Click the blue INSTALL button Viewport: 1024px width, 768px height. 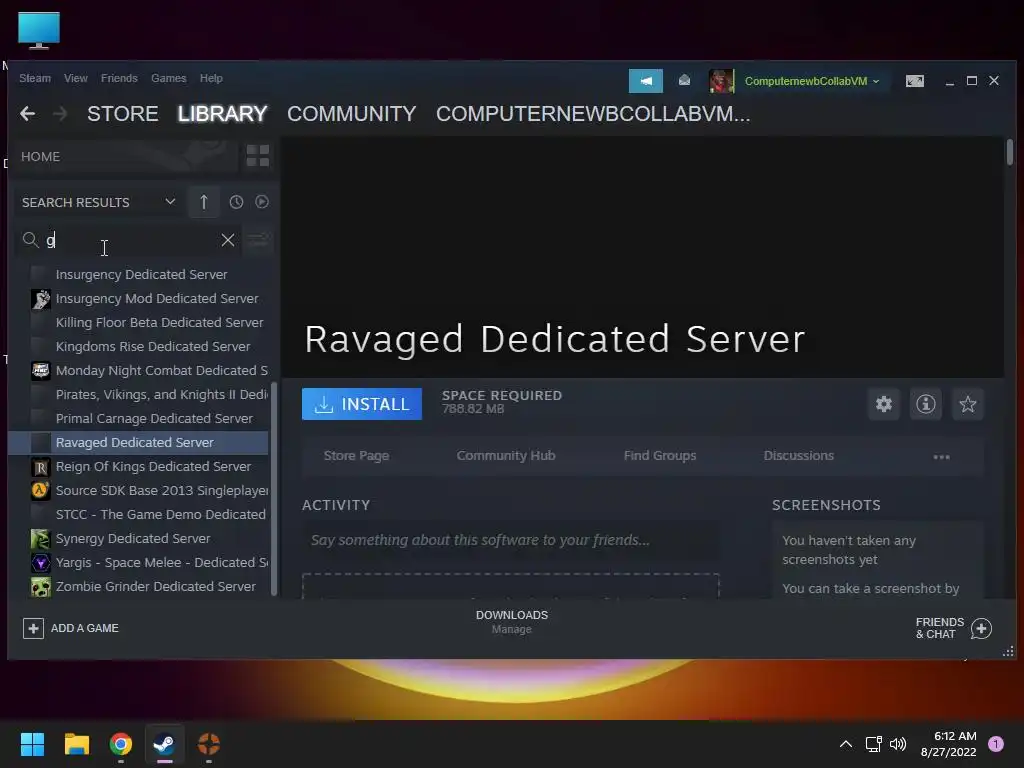tap(362, 404)
